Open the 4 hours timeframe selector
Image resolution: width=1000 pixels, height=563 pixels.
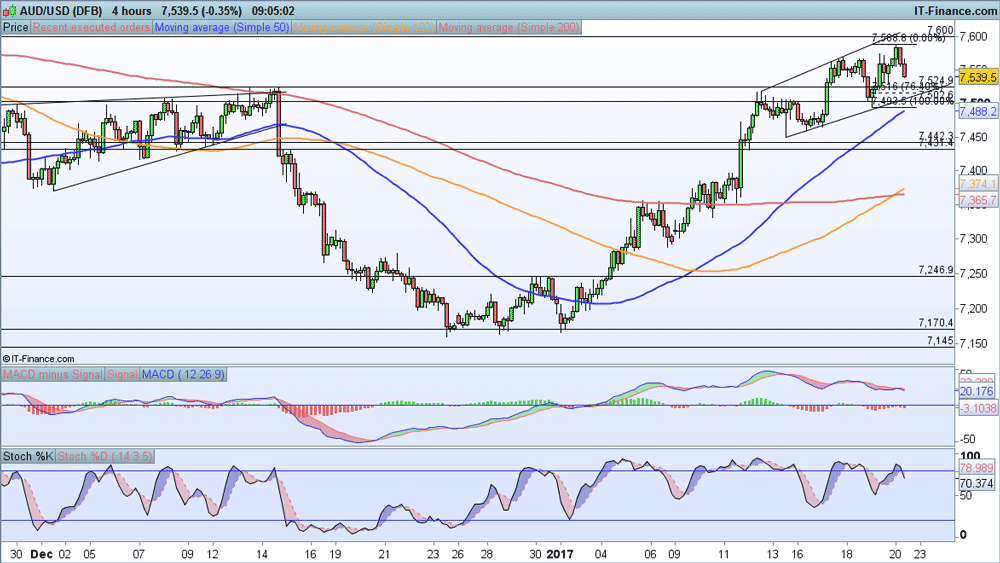(x=132, y=11)
